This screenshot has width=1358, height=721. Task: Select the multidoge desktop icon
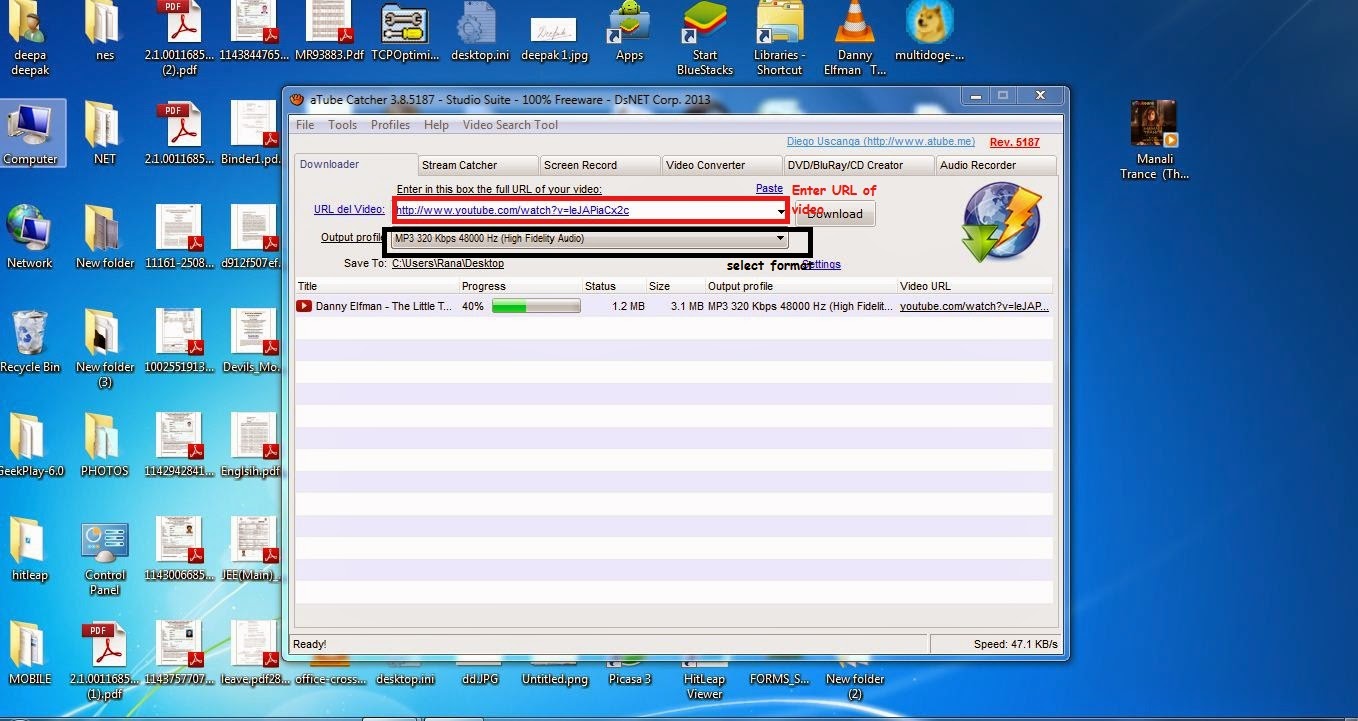pyautogui.click(x=929, y=31)
